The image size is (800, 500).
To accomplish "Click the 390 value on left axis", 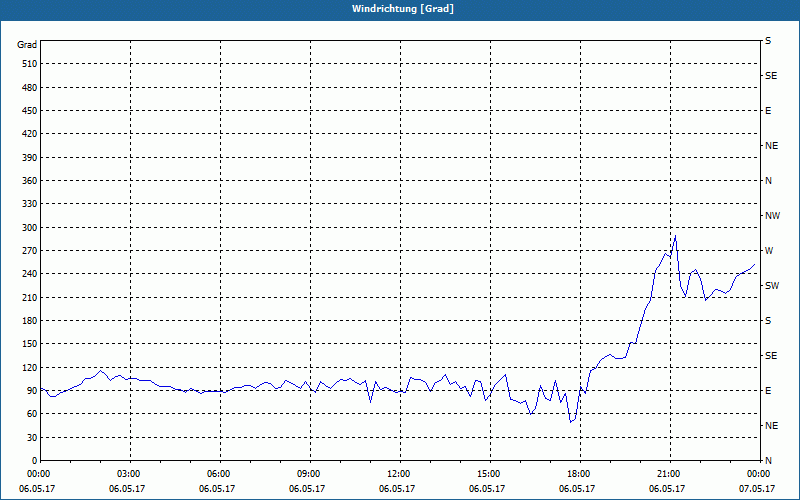I will tap(30, 158).
